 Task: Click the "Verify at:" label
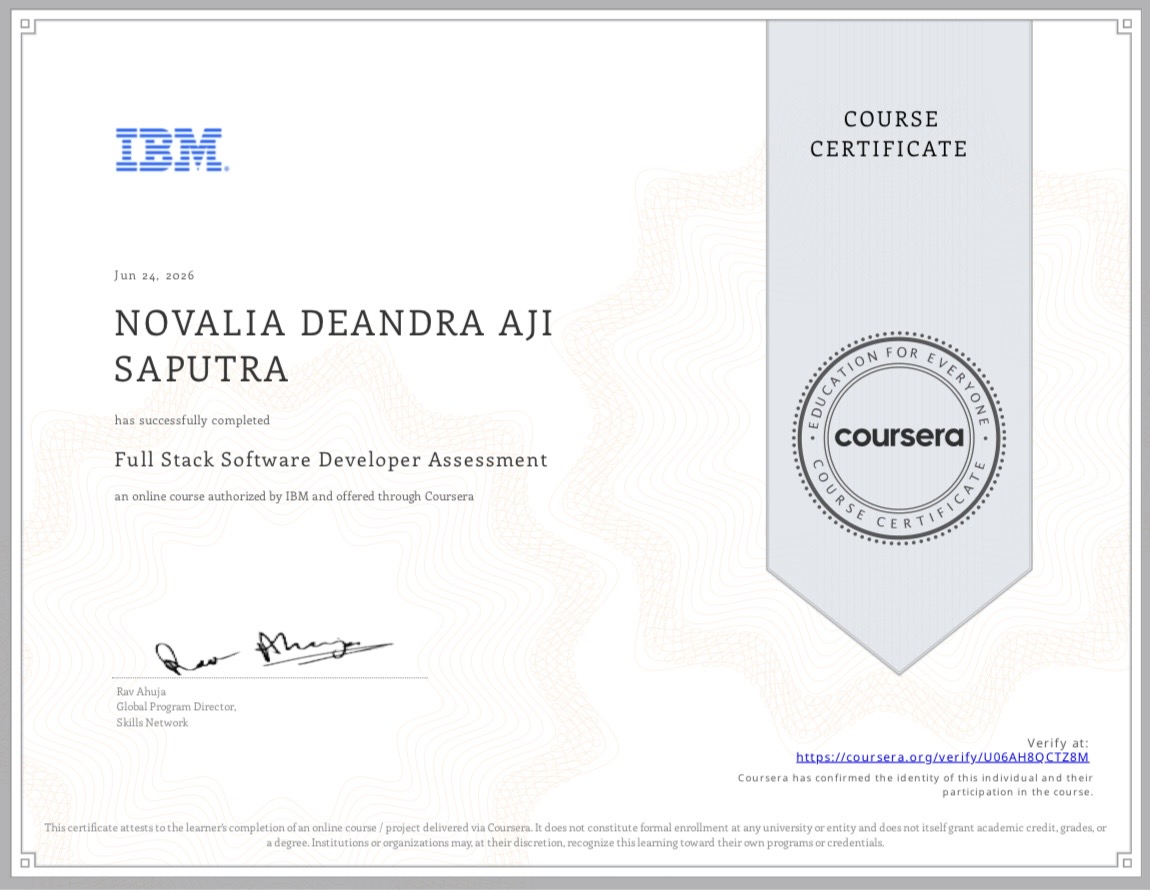(1058, 743)
